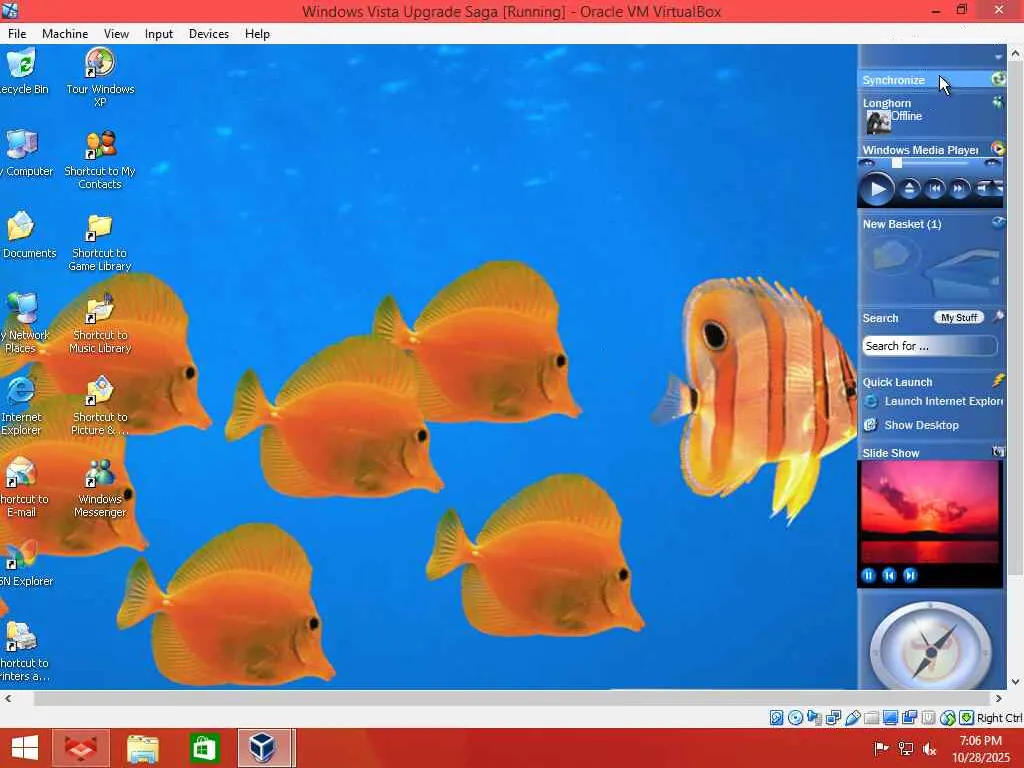Go to next slide show picture
Viewport: 1024px width, 768px height.
(910, 575)
